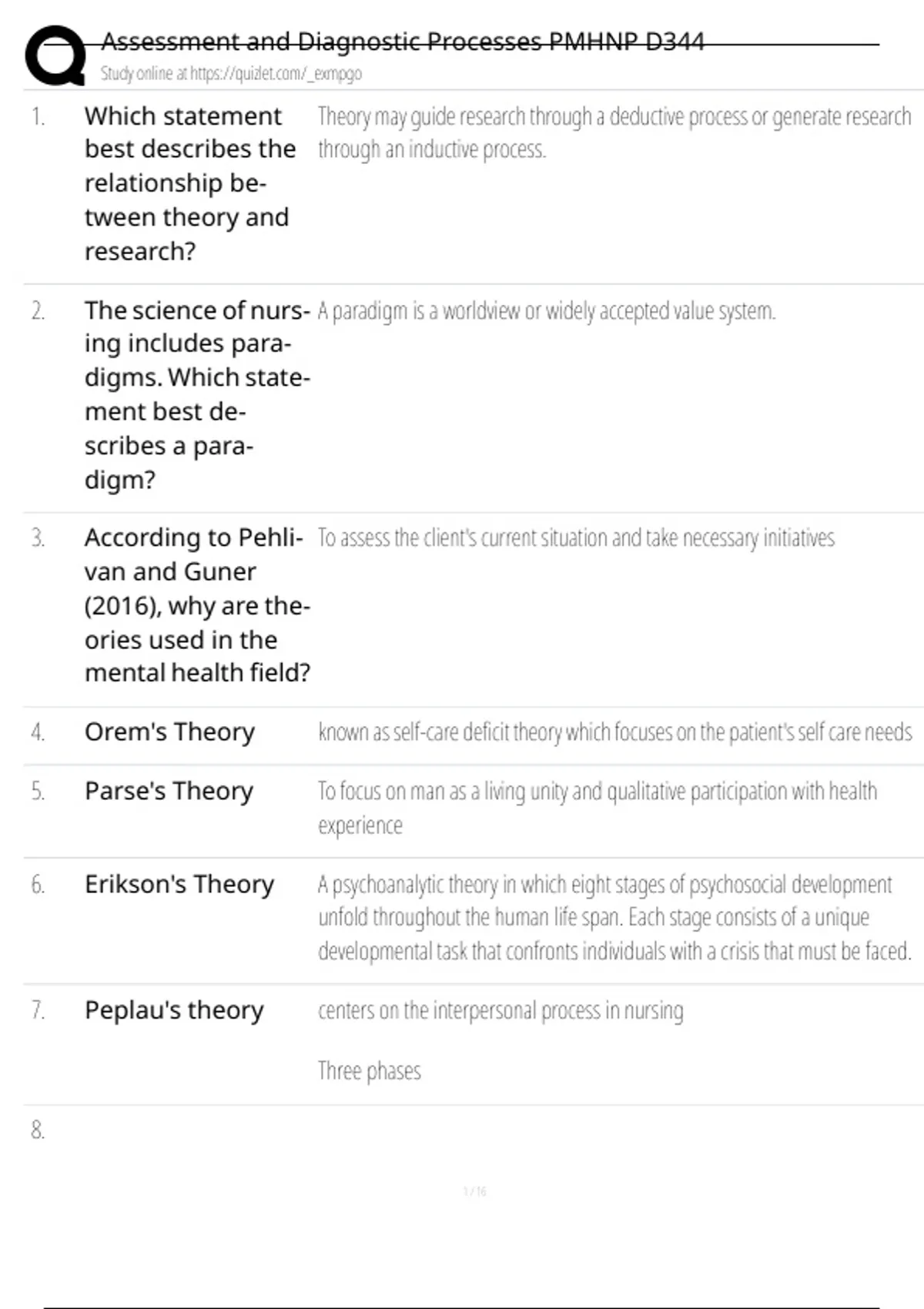Screen dimensions: 924x1309
Task: Click the deductive process answer text
Action: (x=614, y=132)
